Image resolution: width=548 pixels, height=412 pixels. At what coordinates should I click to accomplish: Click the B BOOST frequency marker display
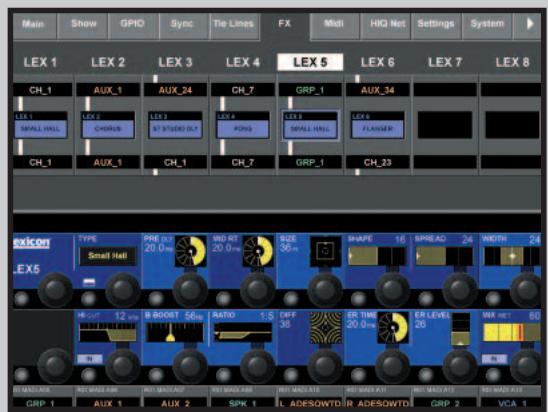(x=175, y=332)
